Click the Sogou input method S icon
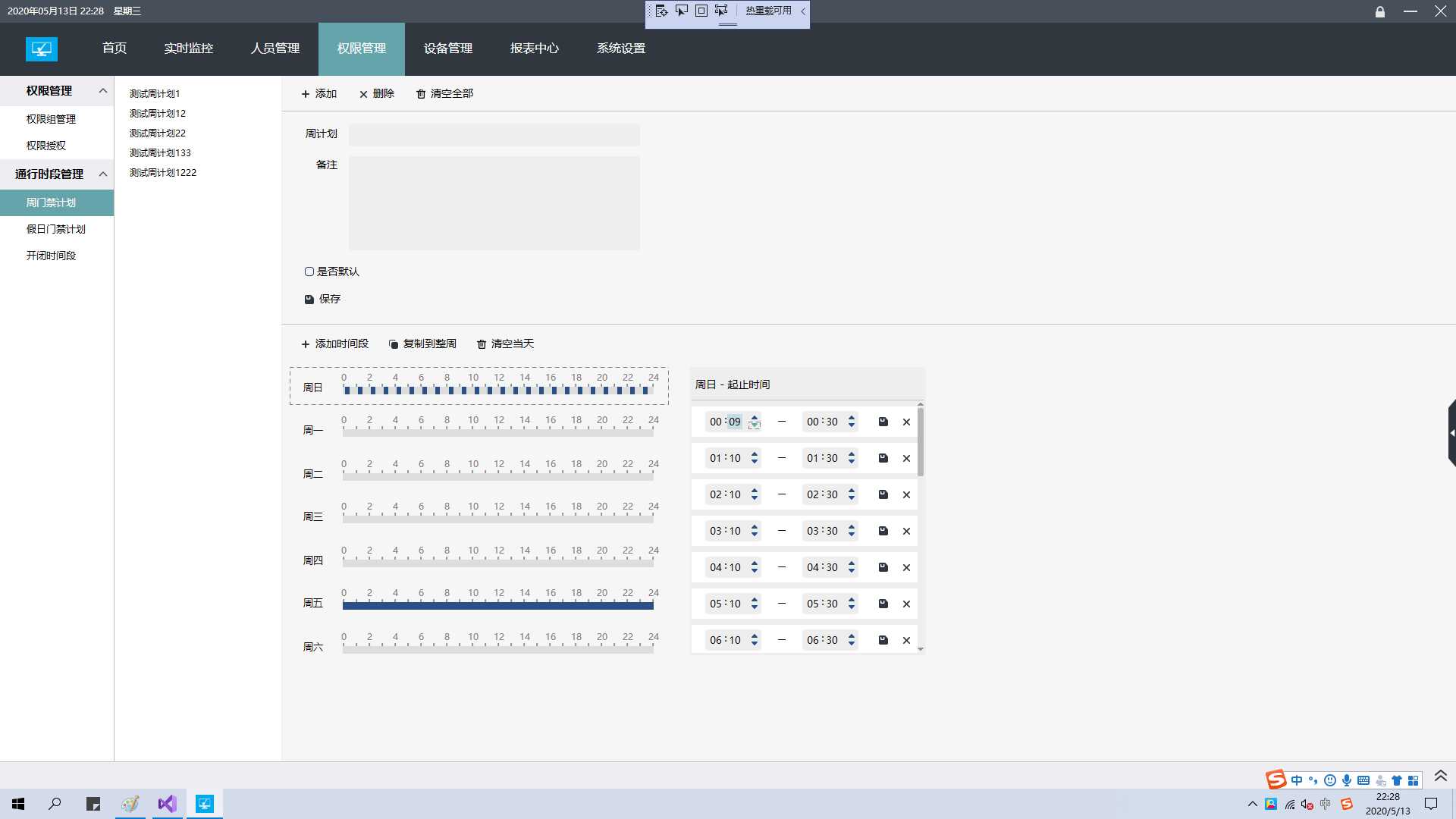This screenshot has height=819, width=1456. pyautogui.click(x=1276, y=779)
